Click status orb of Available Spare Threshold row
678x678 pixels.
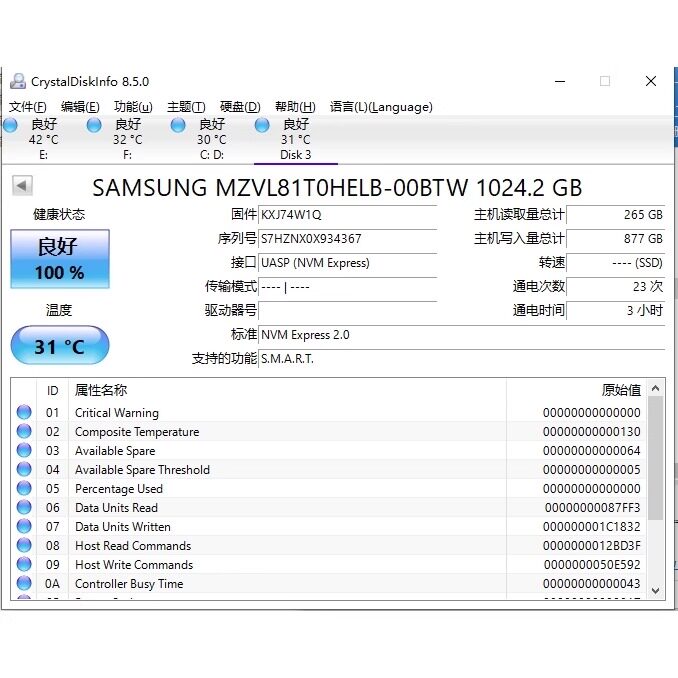tap(24, 469)
